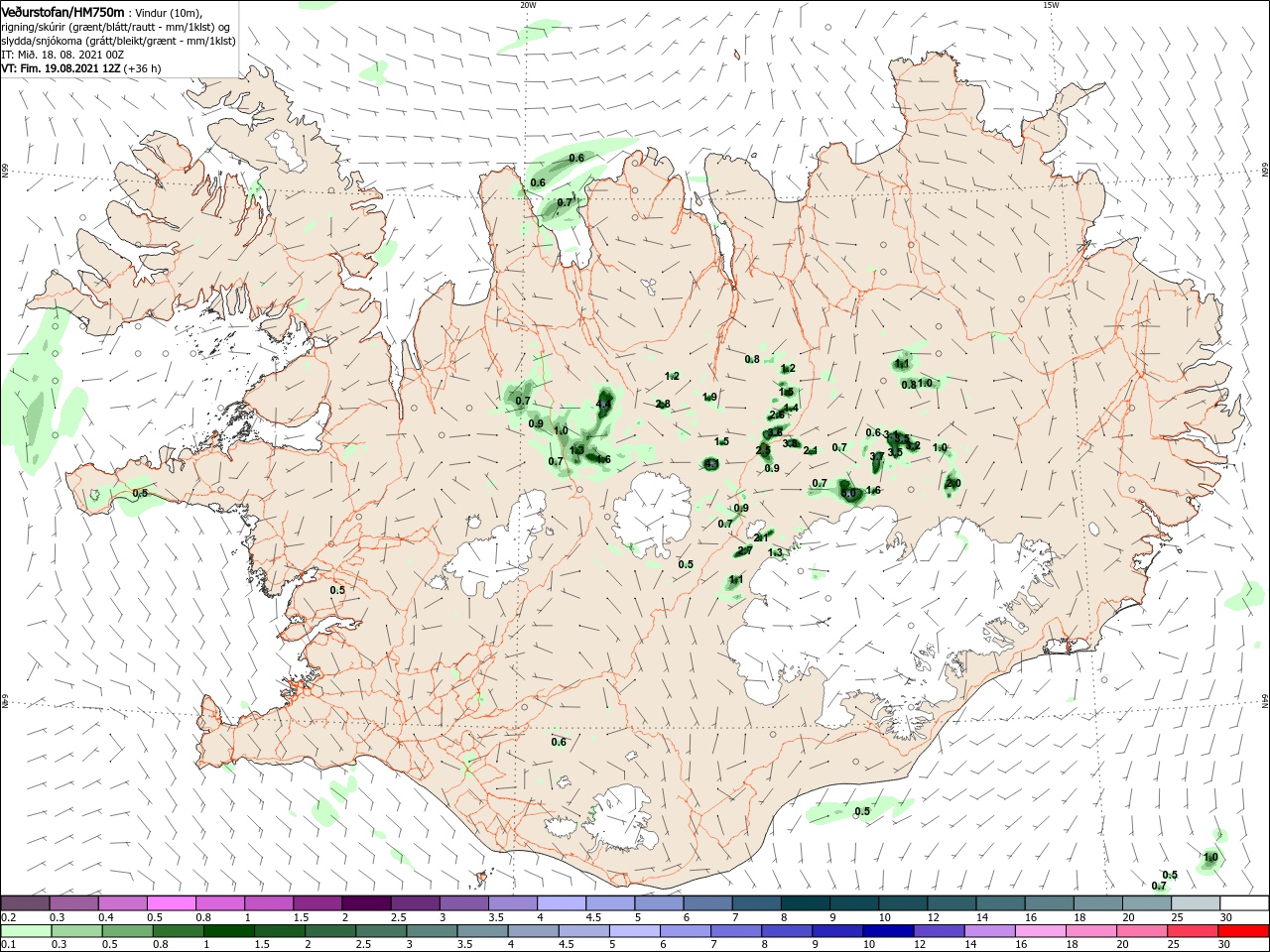Pick the white swatch labeled 30 in top legend
The height and width of the screenshot is (952, 1270).
point(1244,903)
